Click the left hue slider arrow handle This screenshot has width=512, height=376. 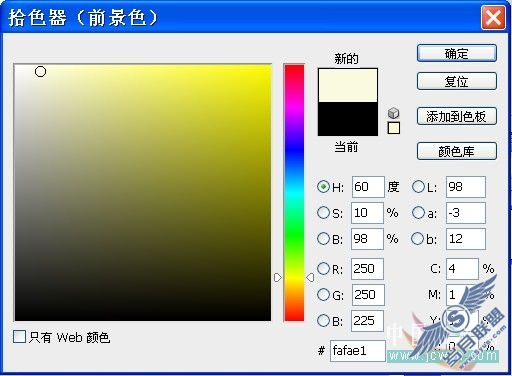(277, 277)
